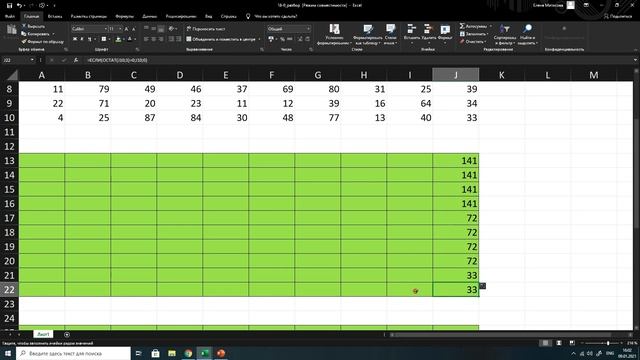The width and height of the screenshot is (640, 360).
Task: Delete cells with Удалить button
Action: [x=429, y=33]
